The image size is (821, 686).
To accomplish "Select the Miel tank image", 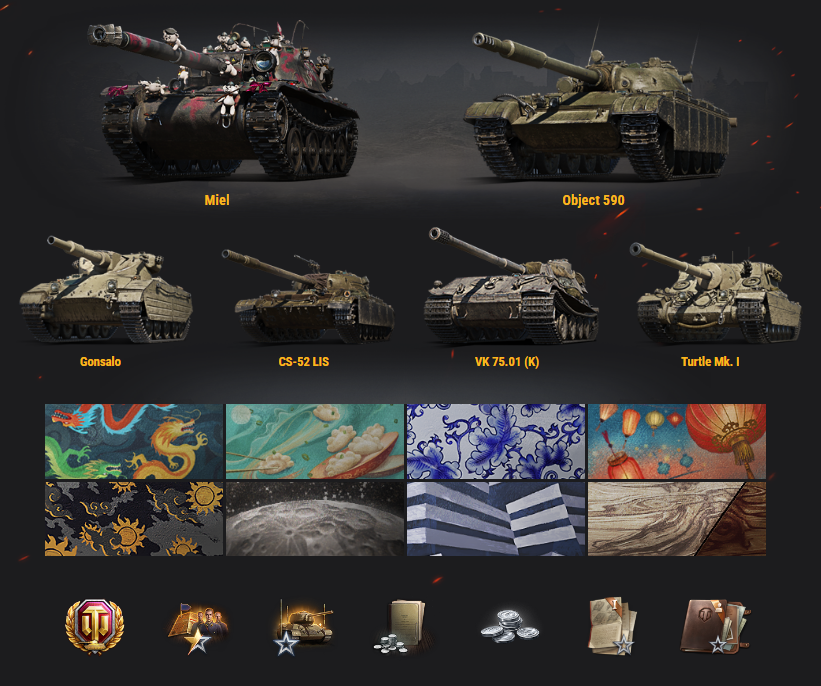I will click(x=223, y=99).
